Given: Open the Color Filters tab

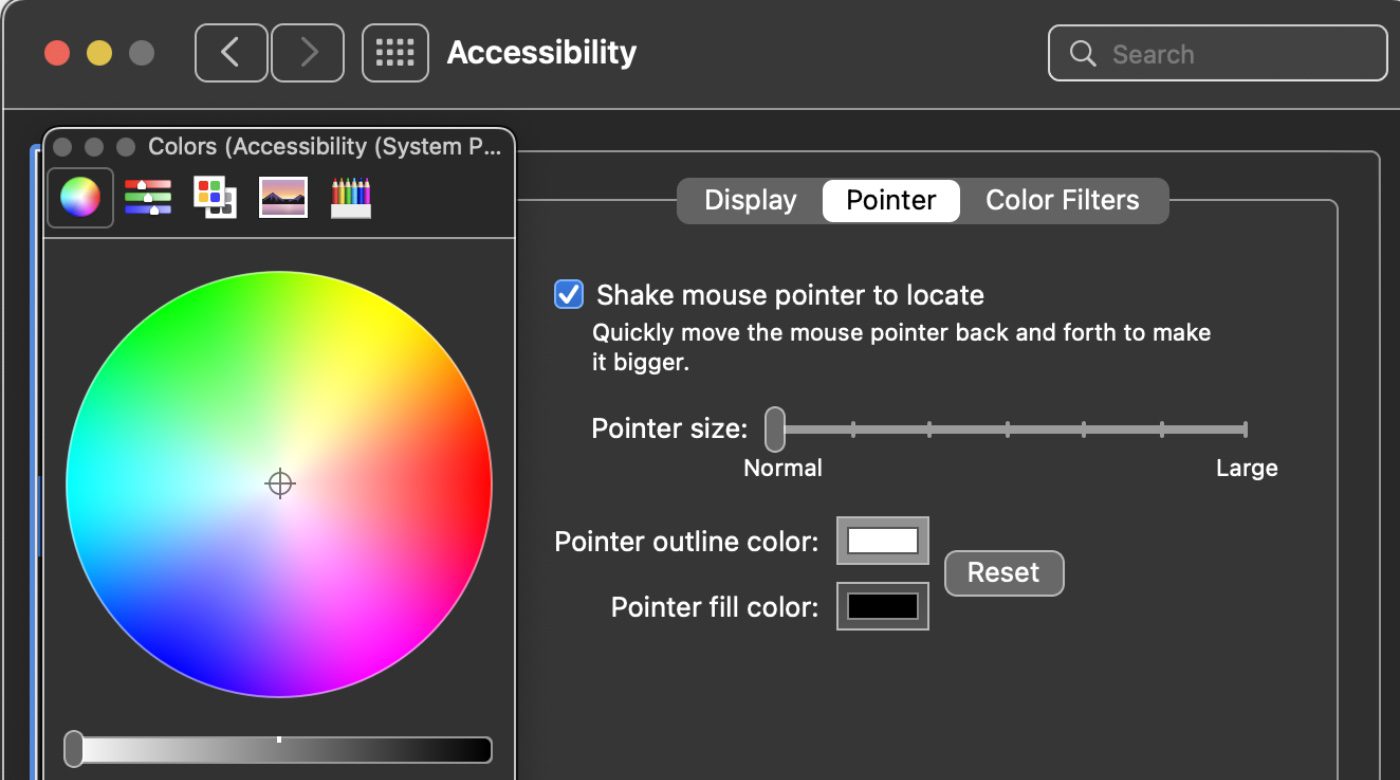Looking at the screenshot, I should [x=1062, y=200].
